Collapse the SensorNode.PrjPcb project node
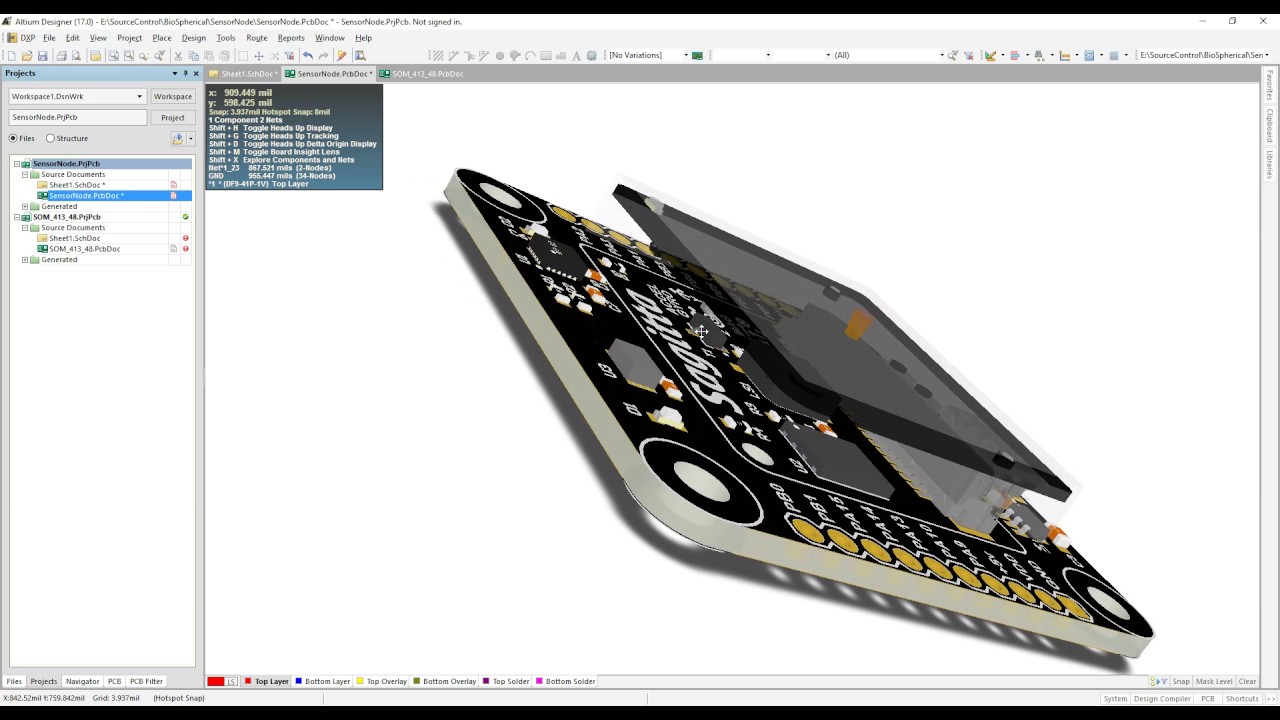Image resolution: width=1280 pixels, height=720 pixels. 17,164
